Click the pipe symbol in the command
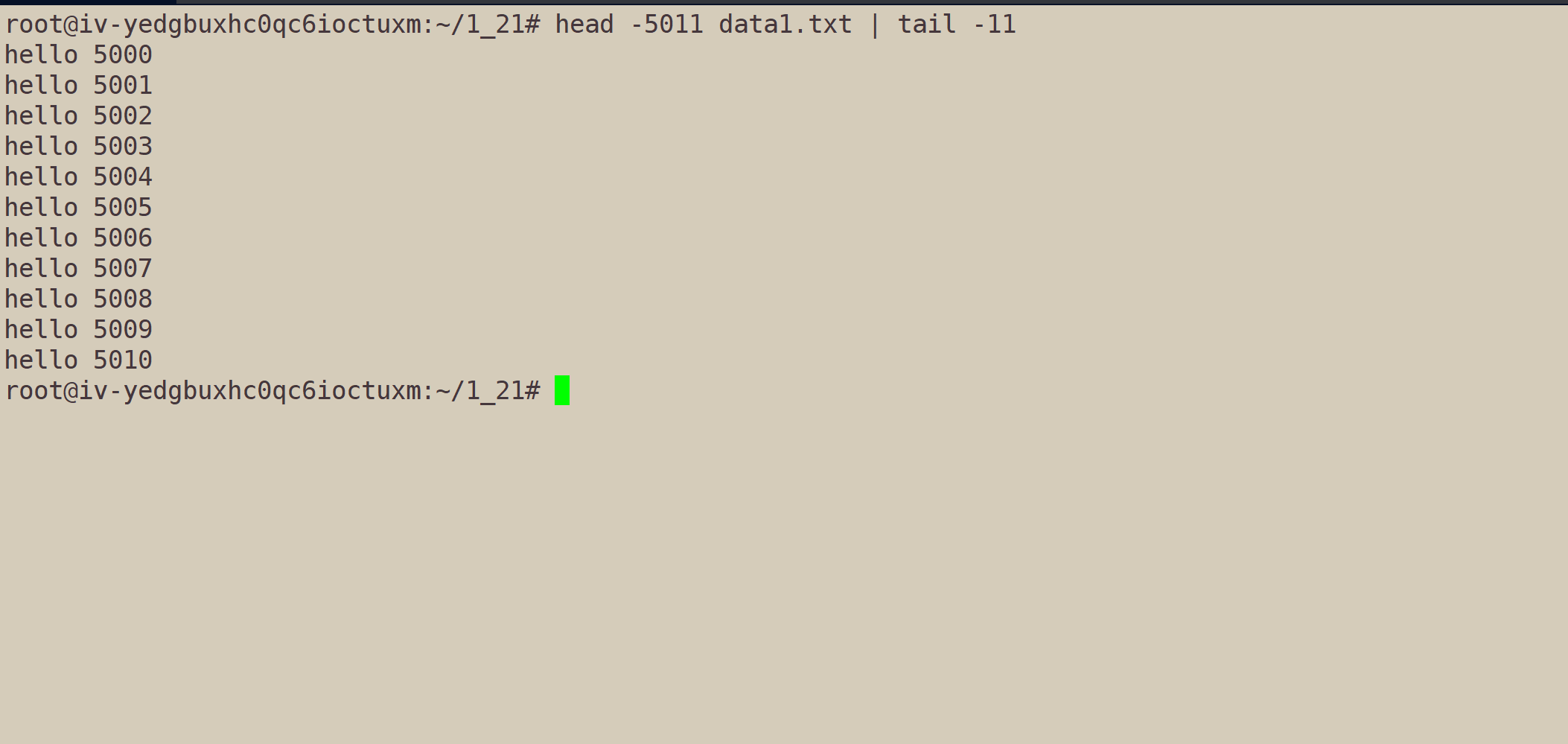The height and width of the screenshot is (744, 1568). click(875, 25)
